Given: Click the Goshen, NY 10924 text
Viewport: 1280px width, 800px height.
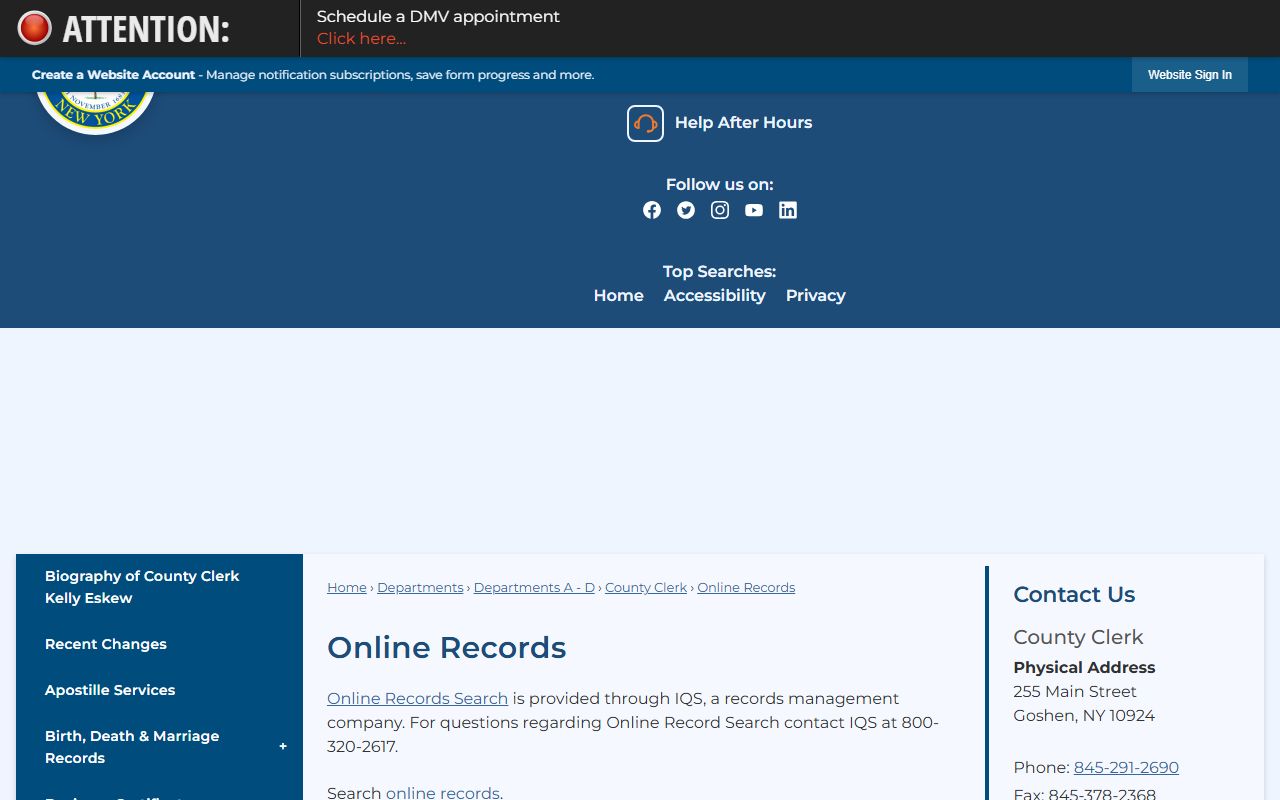Looking at the screenshot, I should (1084, 716).
